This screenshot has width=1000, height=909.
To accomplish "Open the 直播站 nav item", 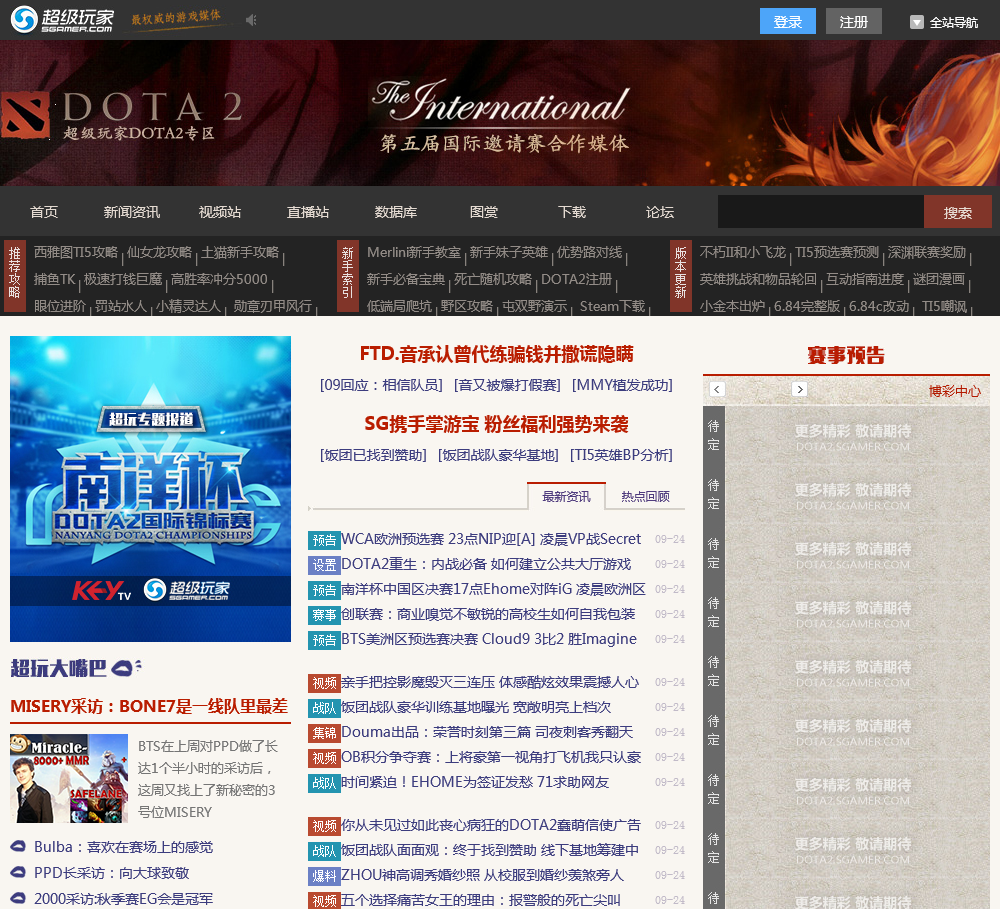I will pos(308,212).
